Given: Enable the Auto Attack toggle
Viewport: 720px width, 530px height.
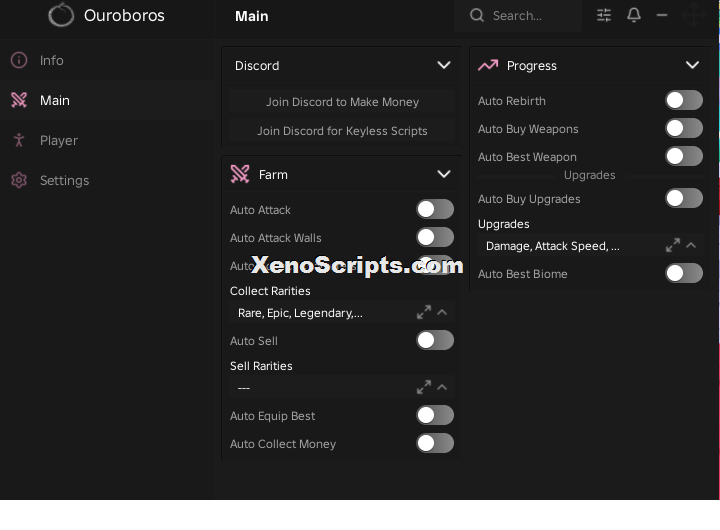Looking at the screenshot, I should [435, 209].
